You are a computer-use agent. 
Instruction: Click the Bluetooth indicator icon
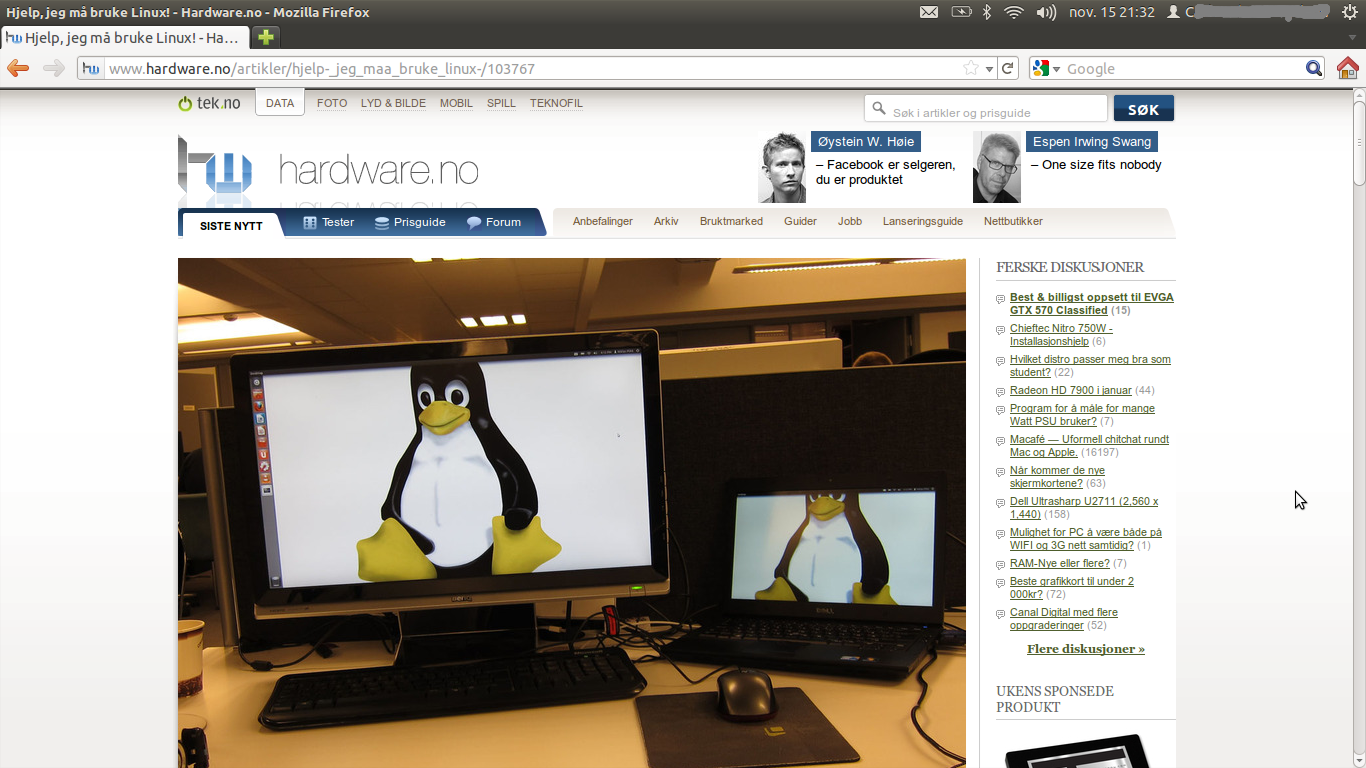[x=986, y=12]
